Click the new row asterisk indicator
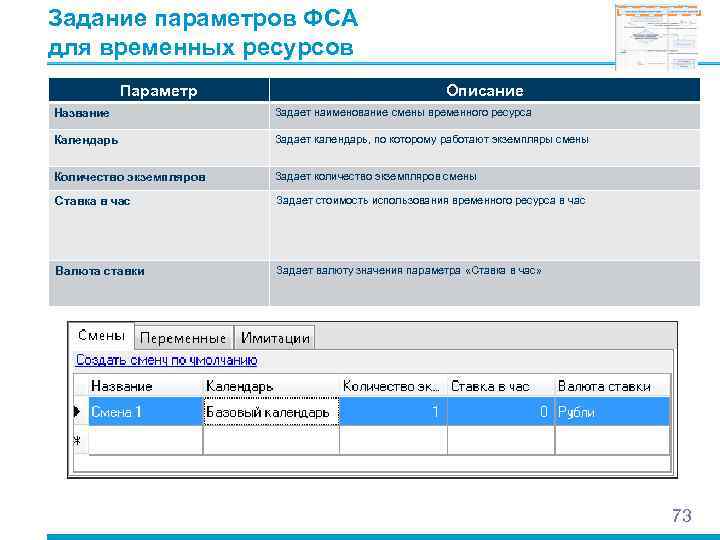The width and height of the screenshot is (720, 540). point(79,440)
